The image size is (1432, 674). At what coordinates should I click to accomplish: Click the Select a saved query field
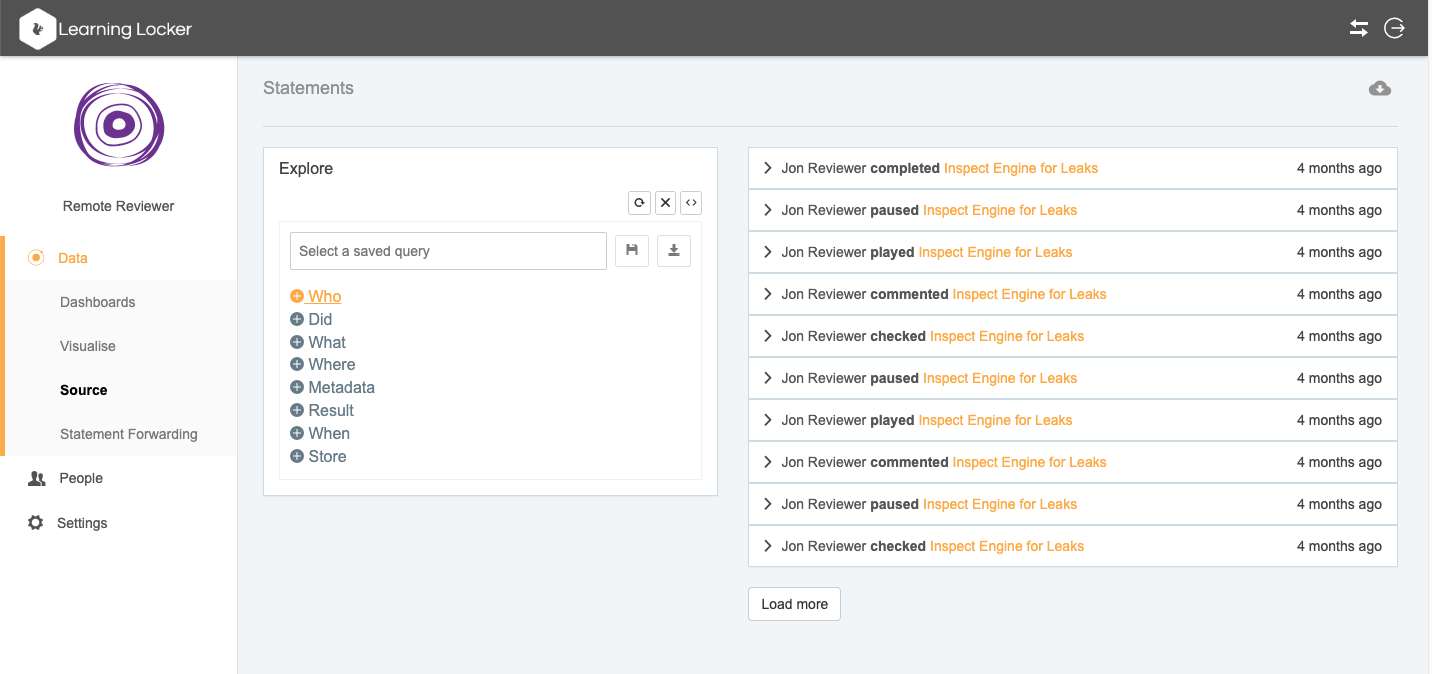pyautogui.click(x=448, y=251)
